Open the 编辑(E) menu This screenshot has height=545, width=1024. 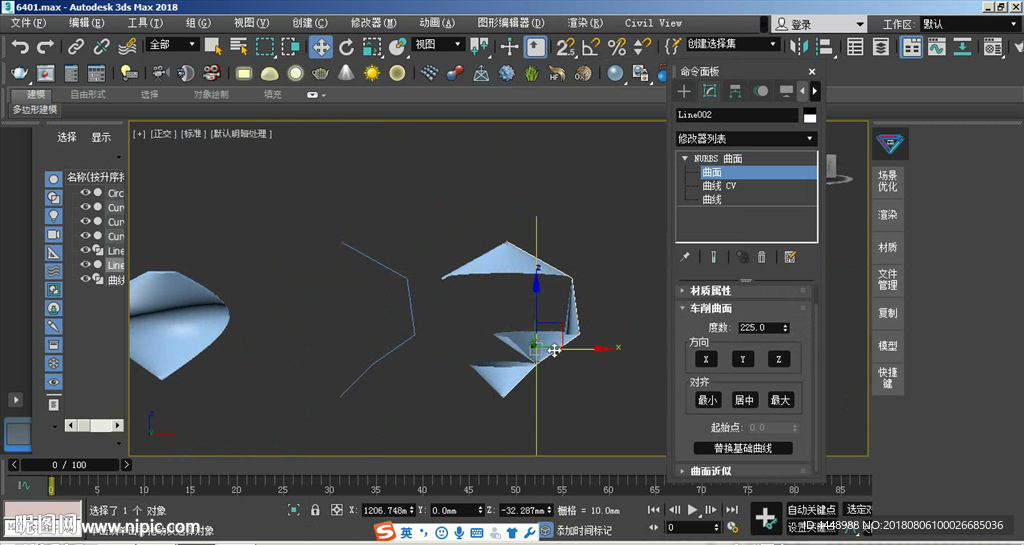86,23
